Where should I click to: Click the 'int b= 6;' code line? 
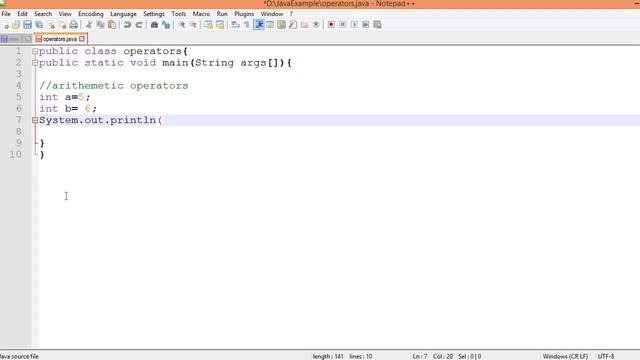(68, 109)
